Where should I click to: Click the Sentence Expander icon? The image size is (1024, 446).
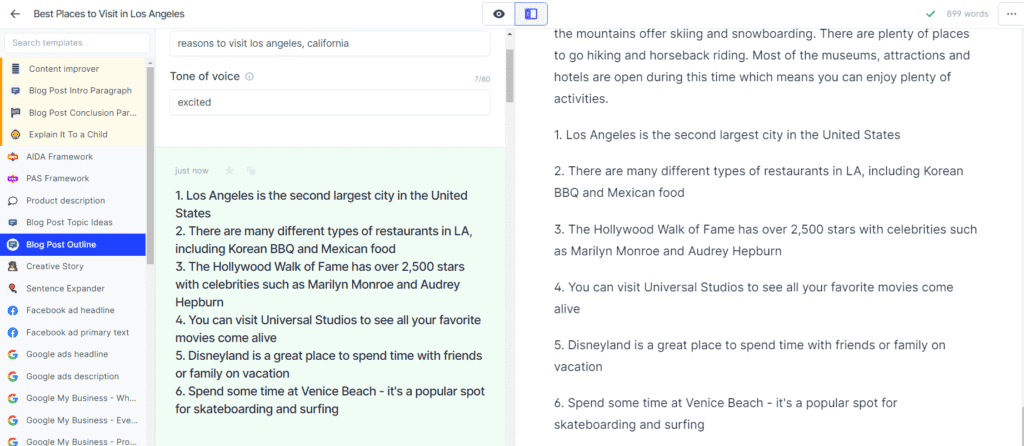tap(12, 289)
